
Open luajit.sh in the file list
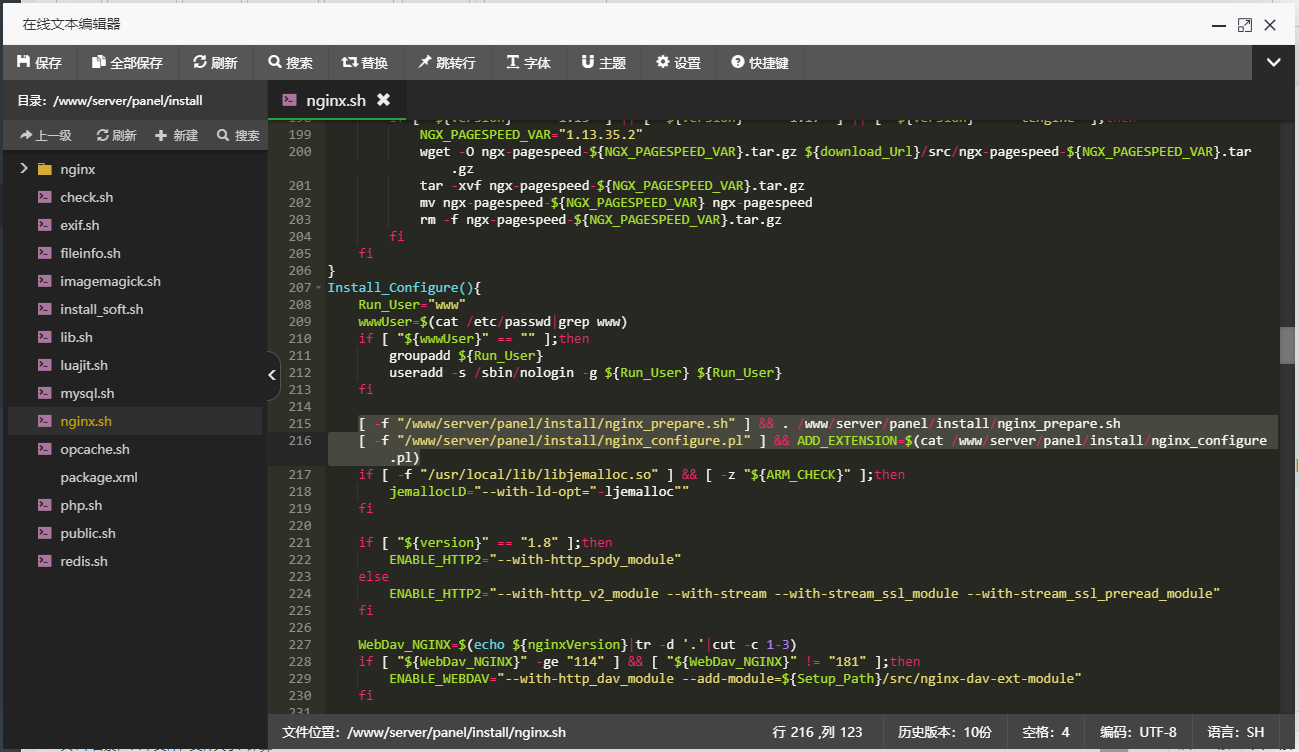[84, 365]
